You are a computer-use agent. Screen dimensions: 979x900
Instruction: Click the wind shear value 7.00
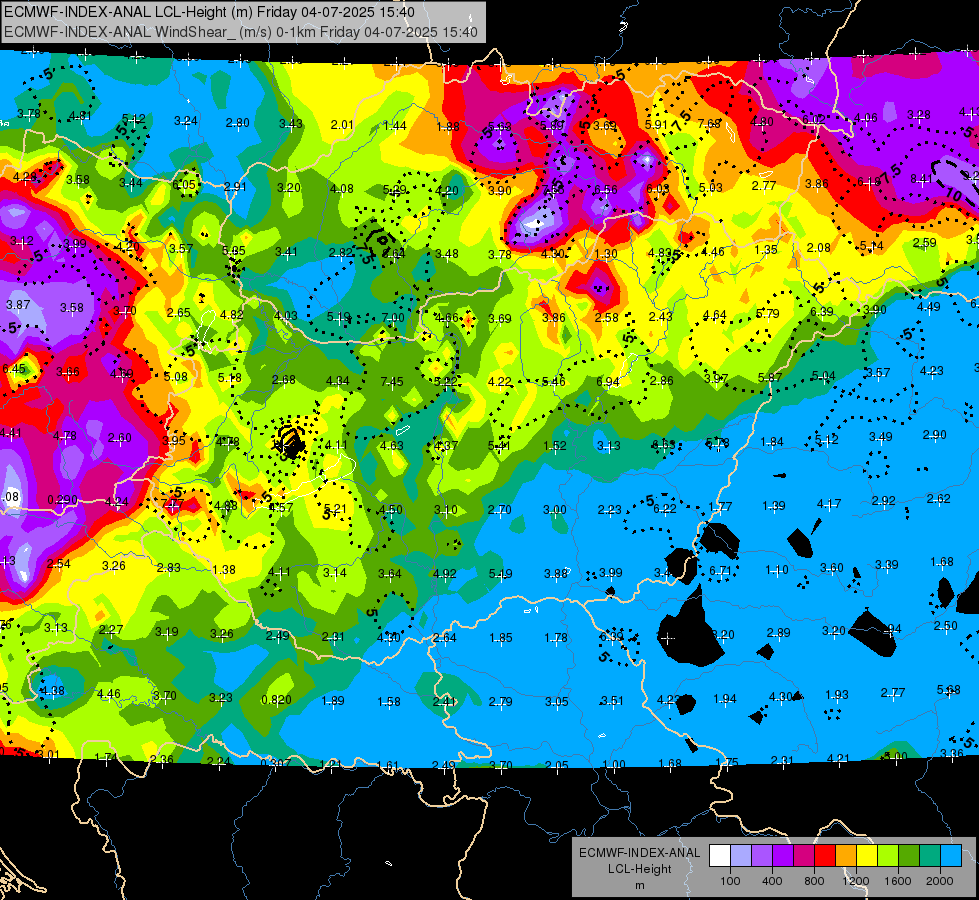click(x=393, y=318)
